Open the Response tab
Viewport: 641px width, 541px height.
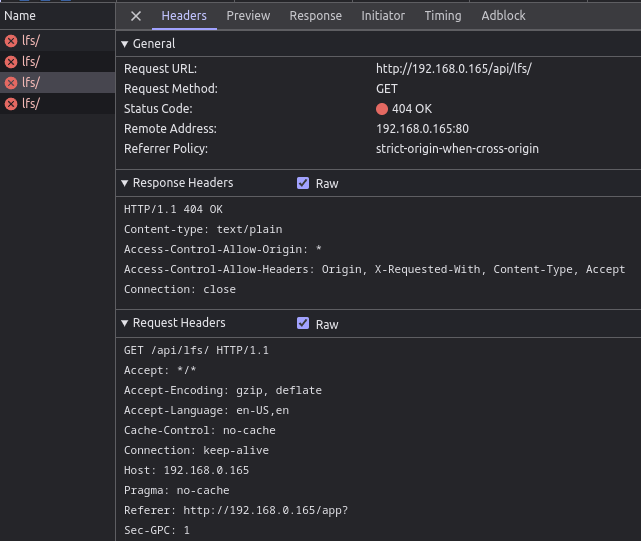[x=316, y=16]
